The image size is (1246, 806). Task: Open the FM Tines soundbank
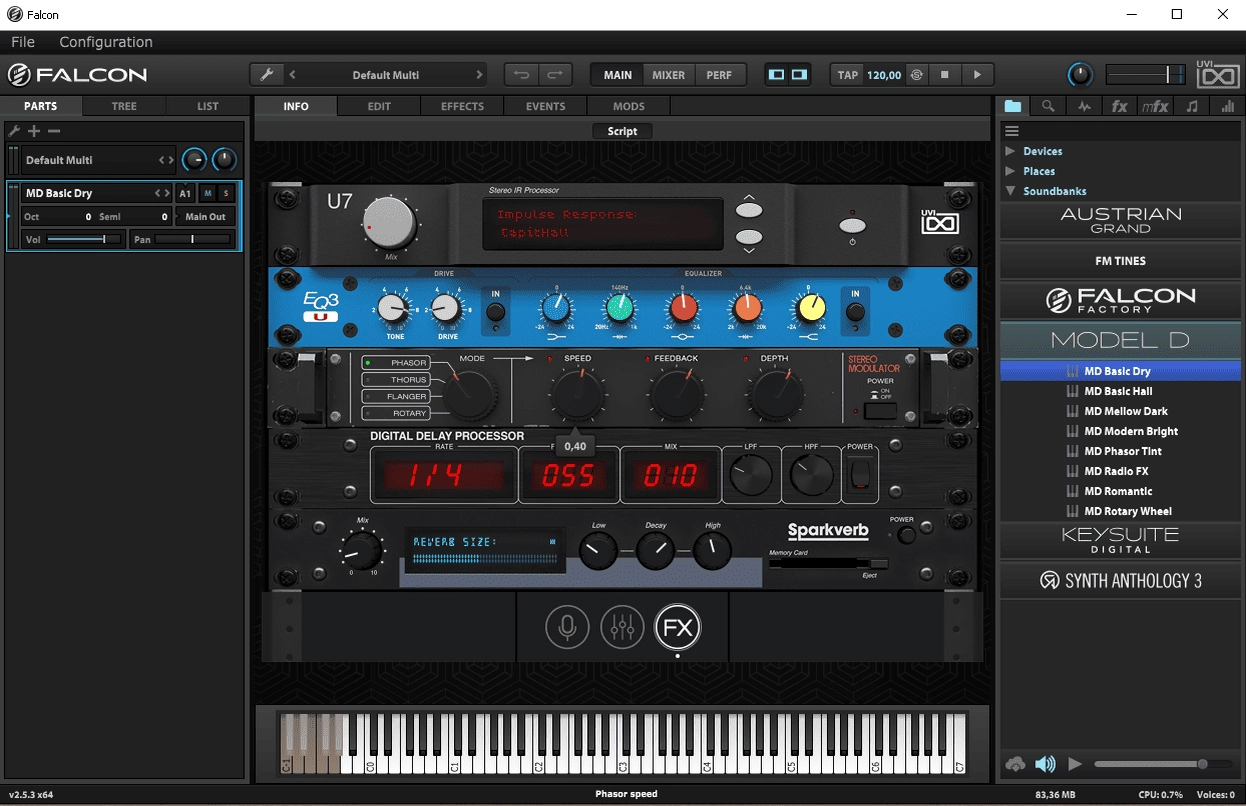click(x=1120, y=261)
